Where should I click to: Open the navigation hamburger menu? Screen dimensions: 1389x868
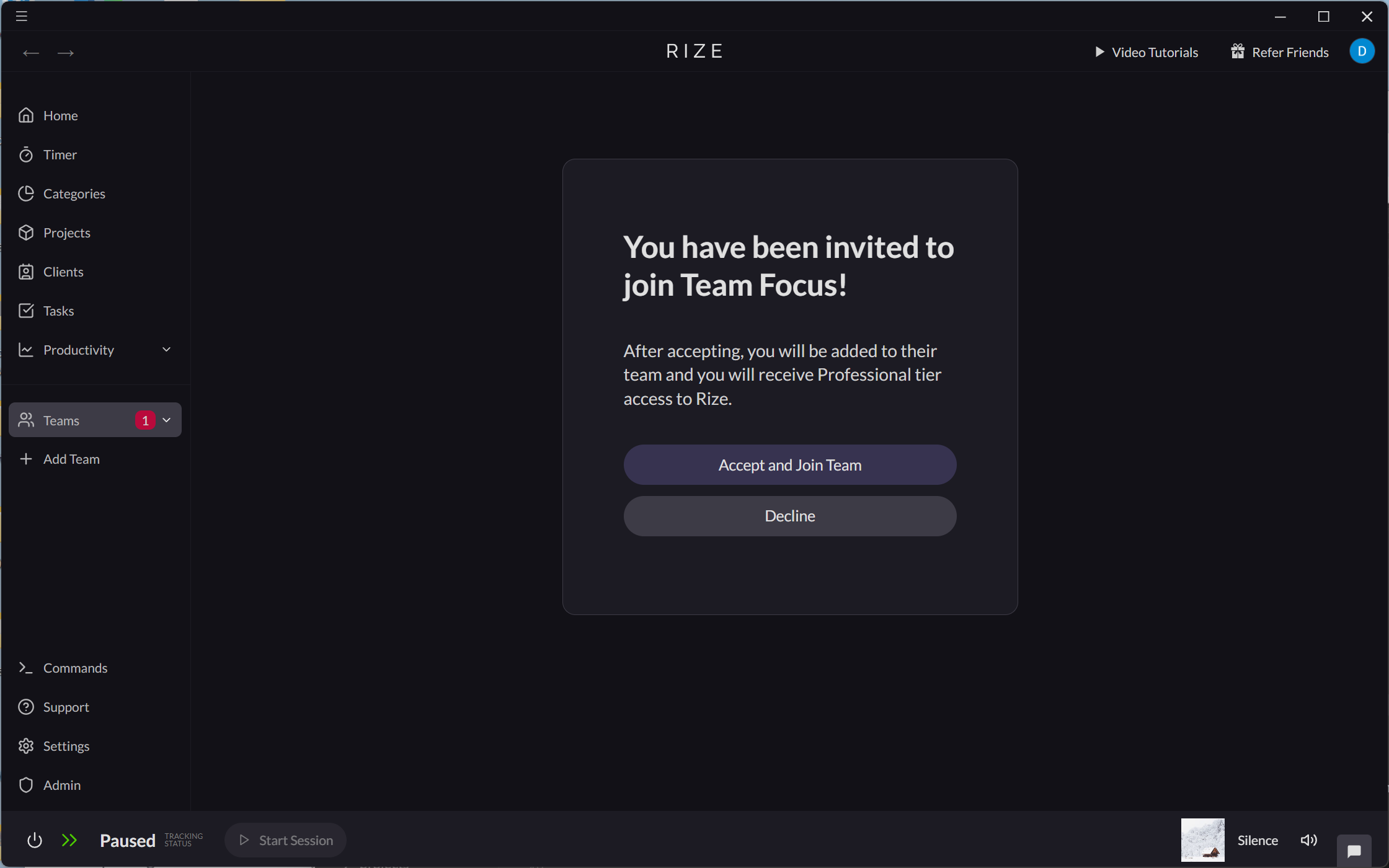pyautogui.click(x=20, y=16)
